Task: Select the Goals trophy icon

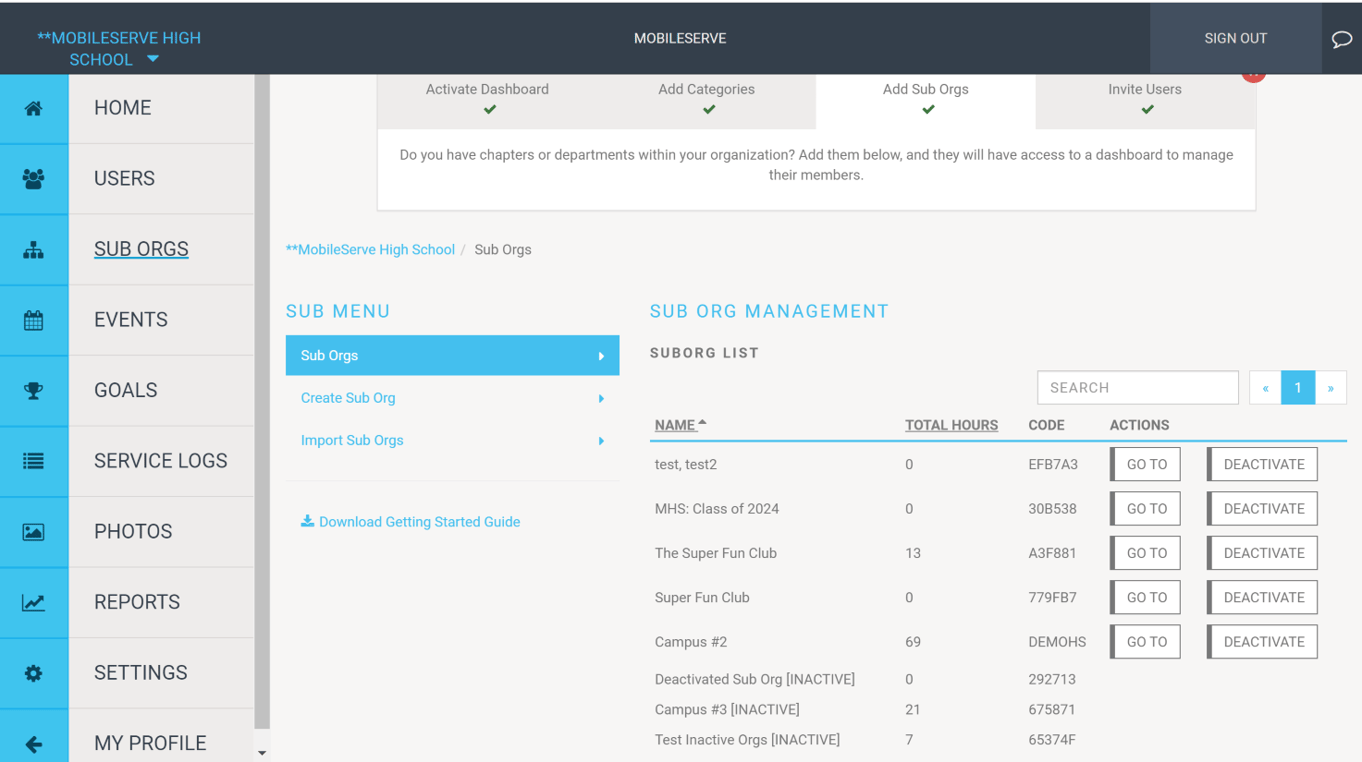Action: tap(34, 390)
